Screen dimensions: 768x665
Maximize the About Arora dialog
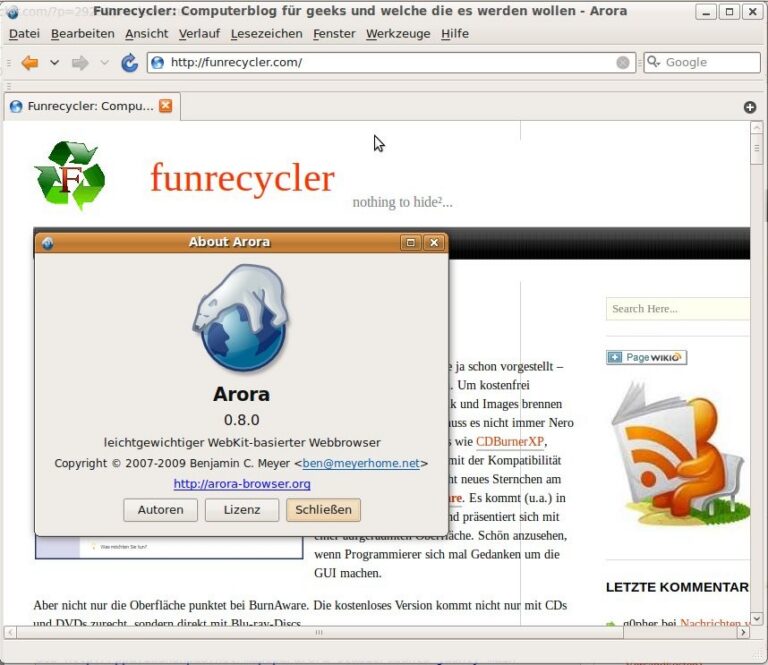[x=410, y=242]
